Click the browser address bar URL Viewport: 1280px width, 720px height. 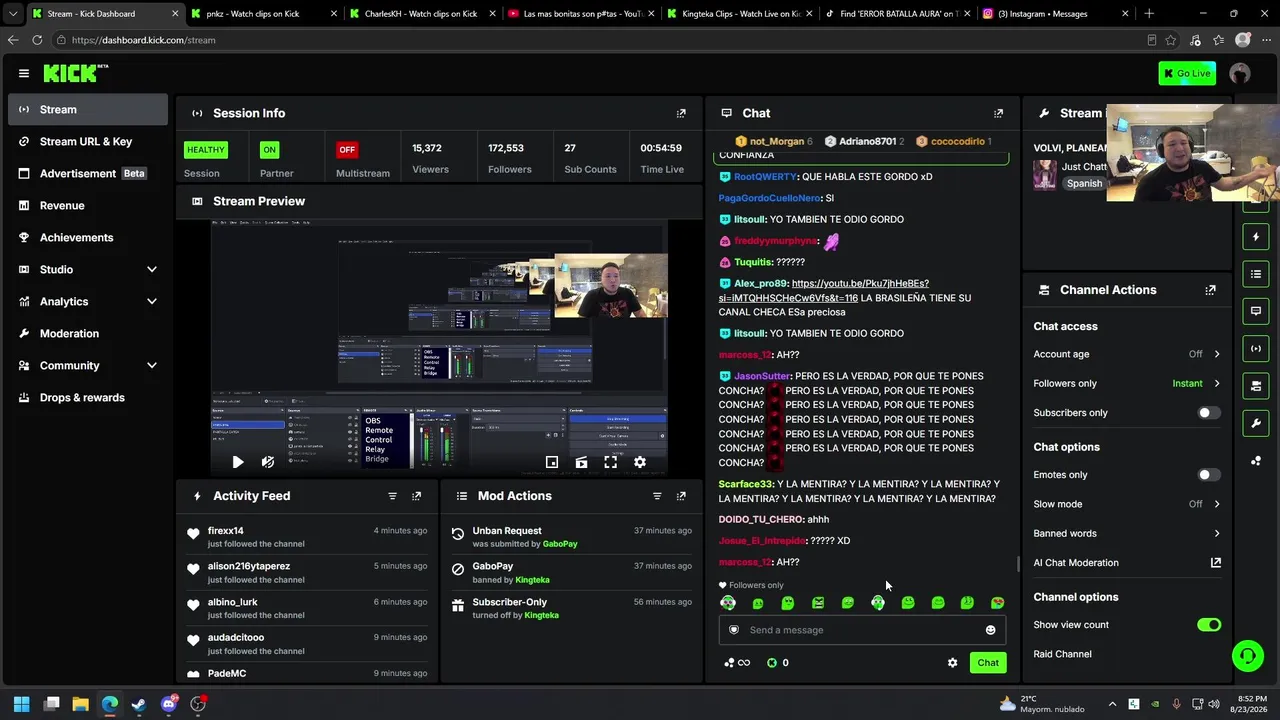click(143, 40)
